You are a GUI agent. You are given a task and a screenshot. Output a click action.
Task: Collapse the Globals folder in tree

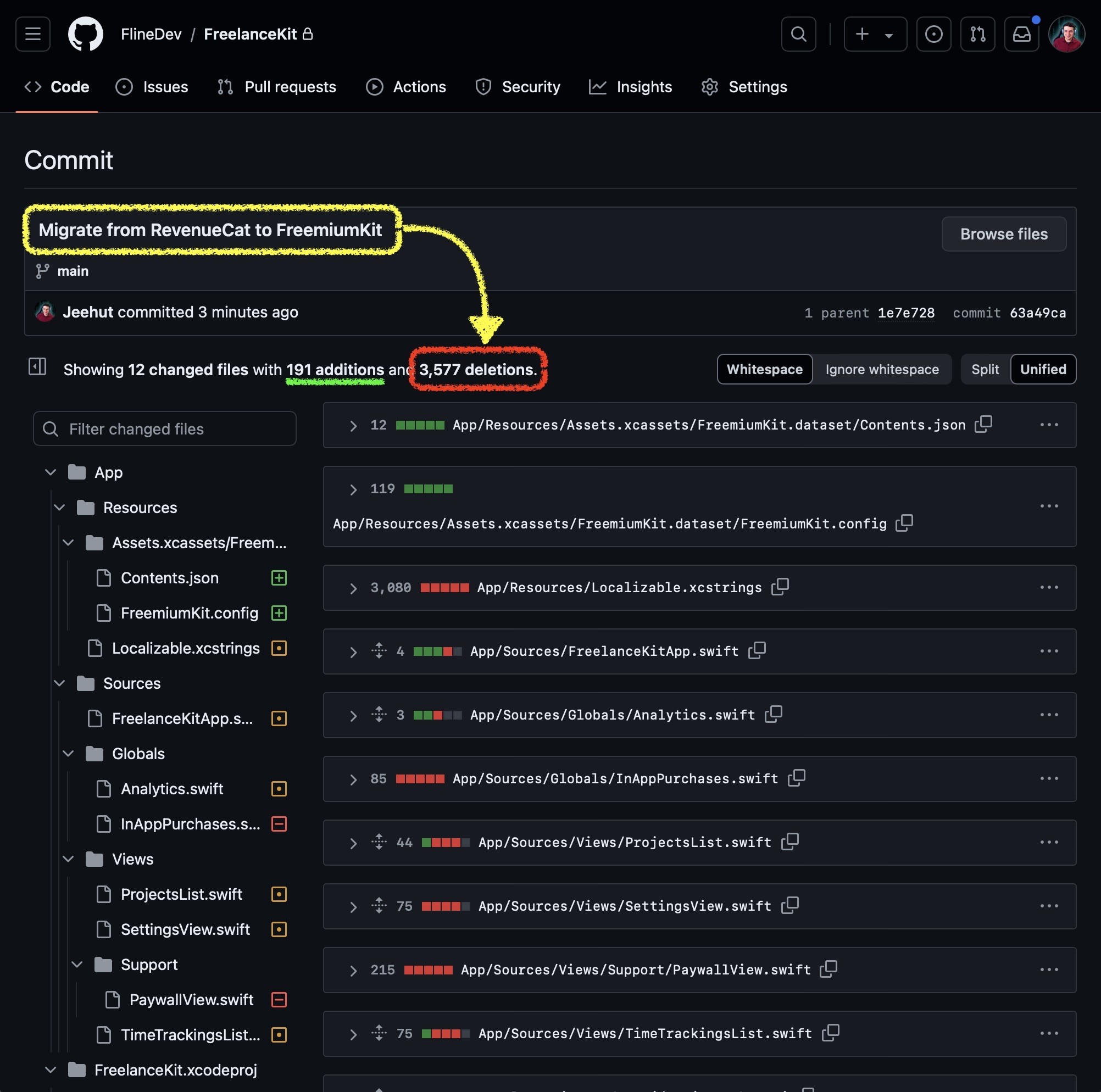click(68, 754)
